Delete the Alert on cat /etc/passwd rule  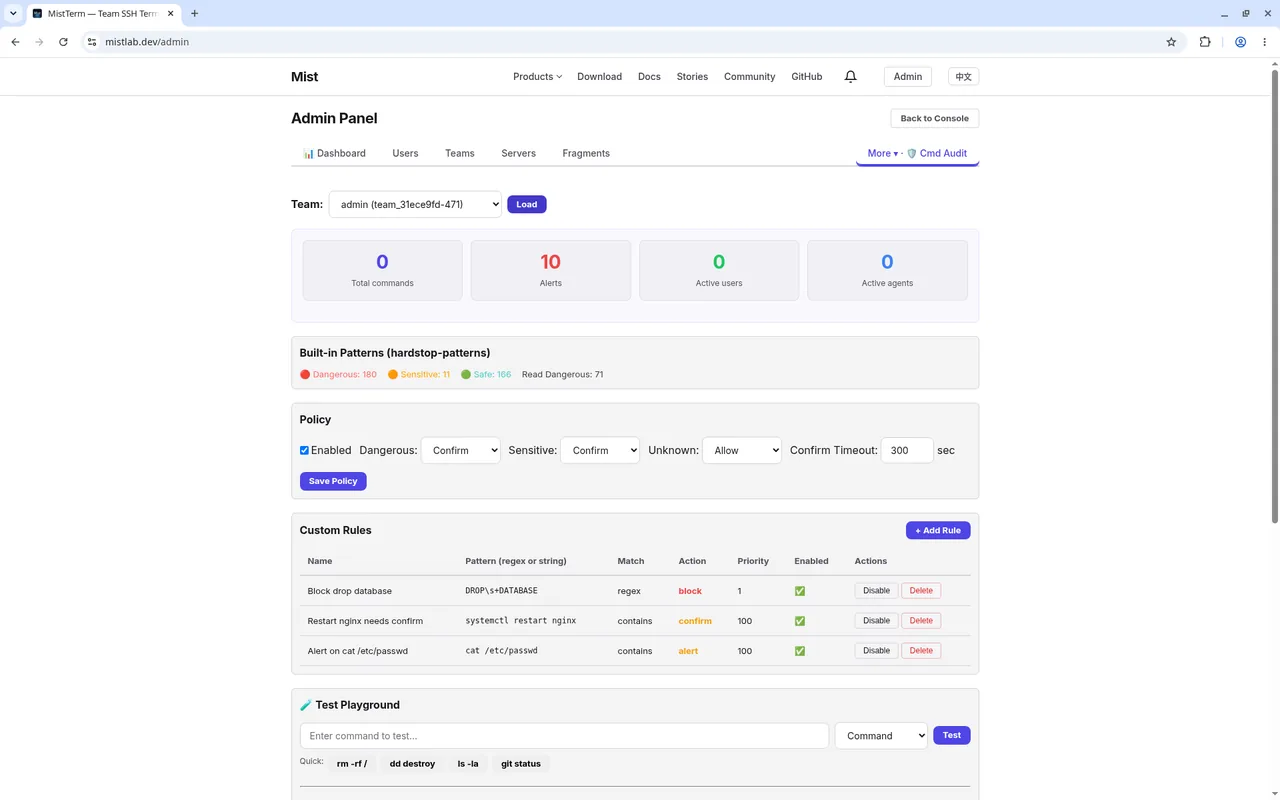921,651
